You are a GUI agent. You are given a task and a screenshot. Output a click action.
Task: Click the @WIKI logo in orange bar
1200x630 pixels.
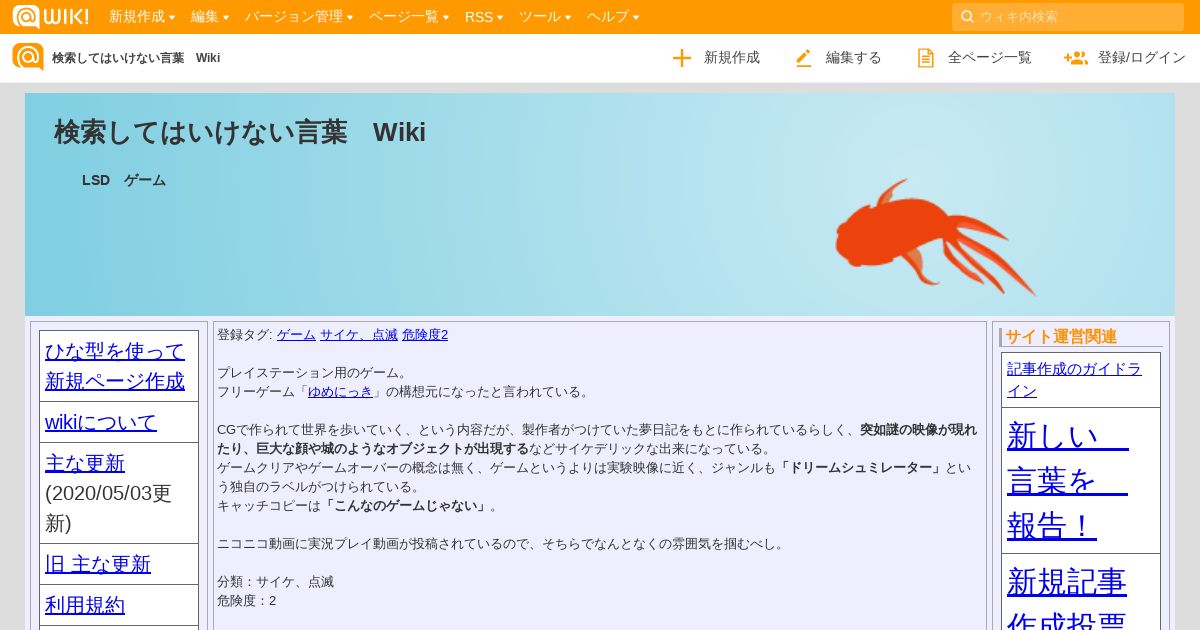coord(50,16)
